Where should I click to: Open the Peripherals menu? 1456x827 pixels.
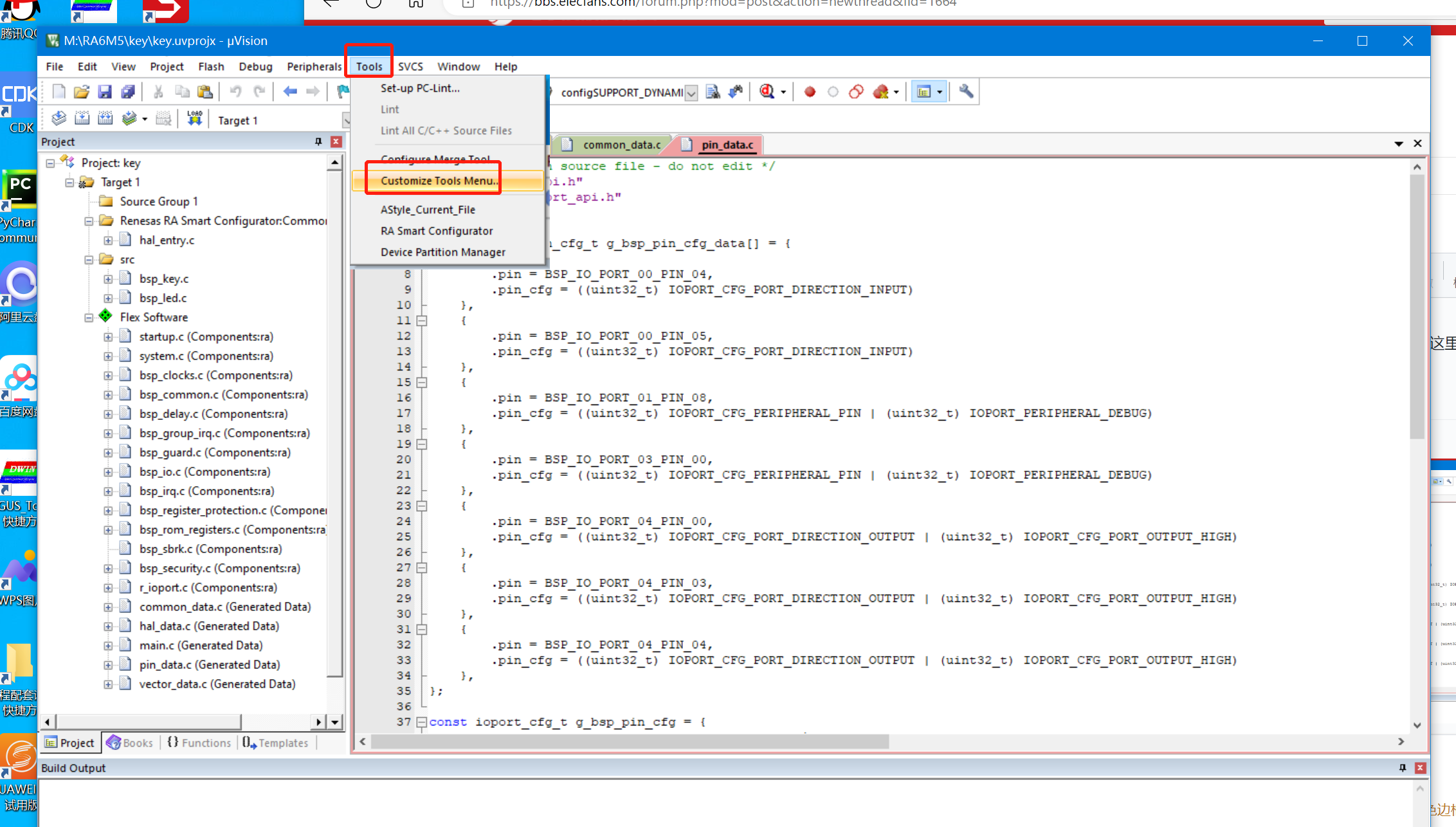(x=314, y=66)
